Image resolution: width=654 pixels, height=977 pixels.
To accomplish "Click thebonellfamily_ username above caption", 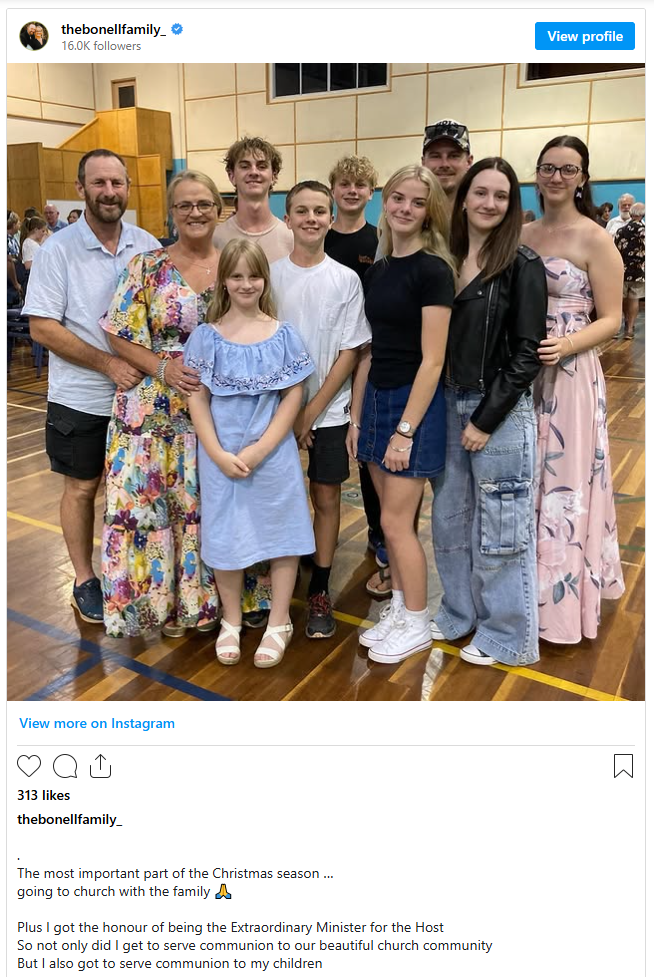I will (70, 819).
